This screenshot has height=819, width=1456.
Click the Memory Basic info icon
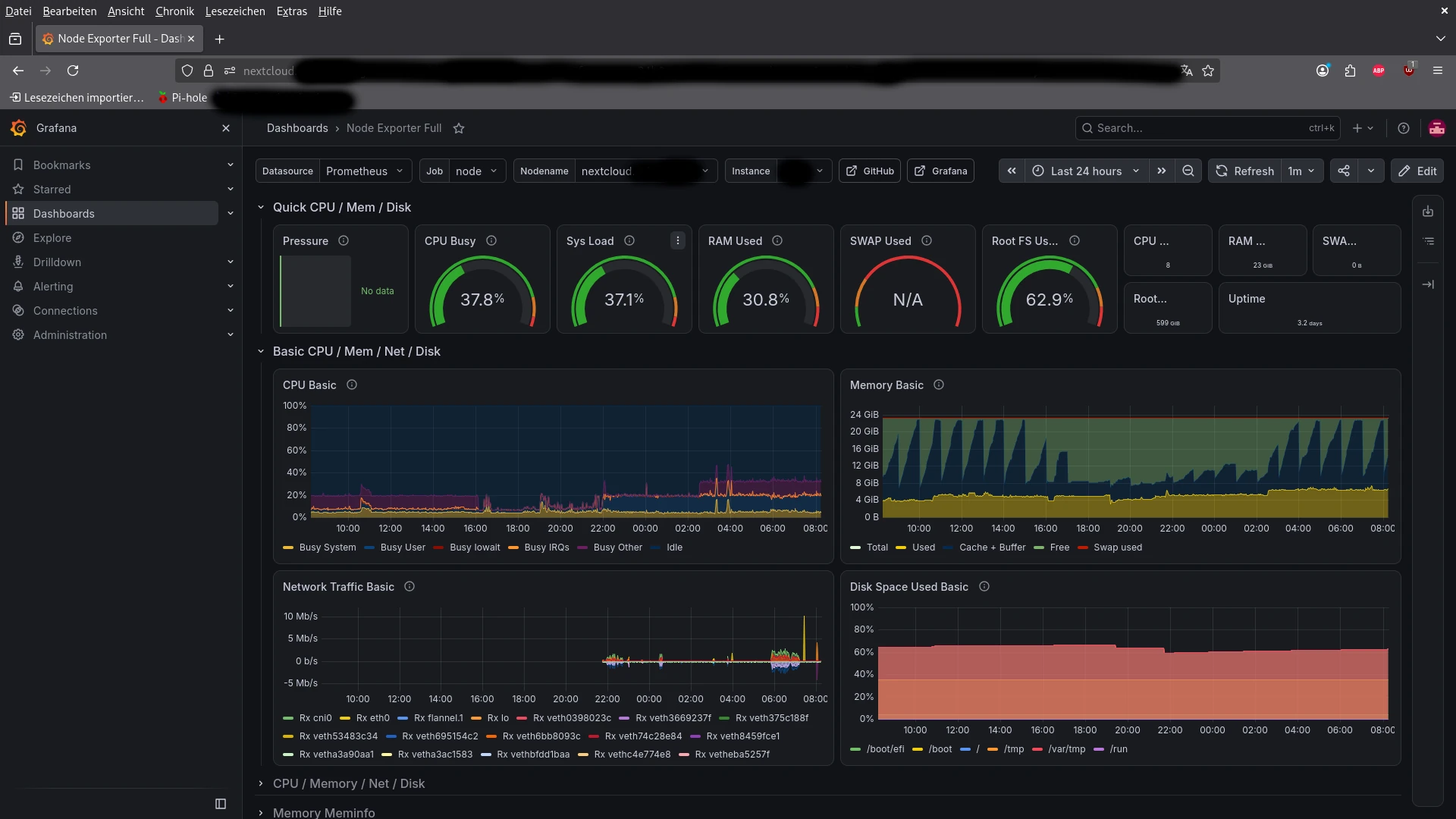[939, 384]
